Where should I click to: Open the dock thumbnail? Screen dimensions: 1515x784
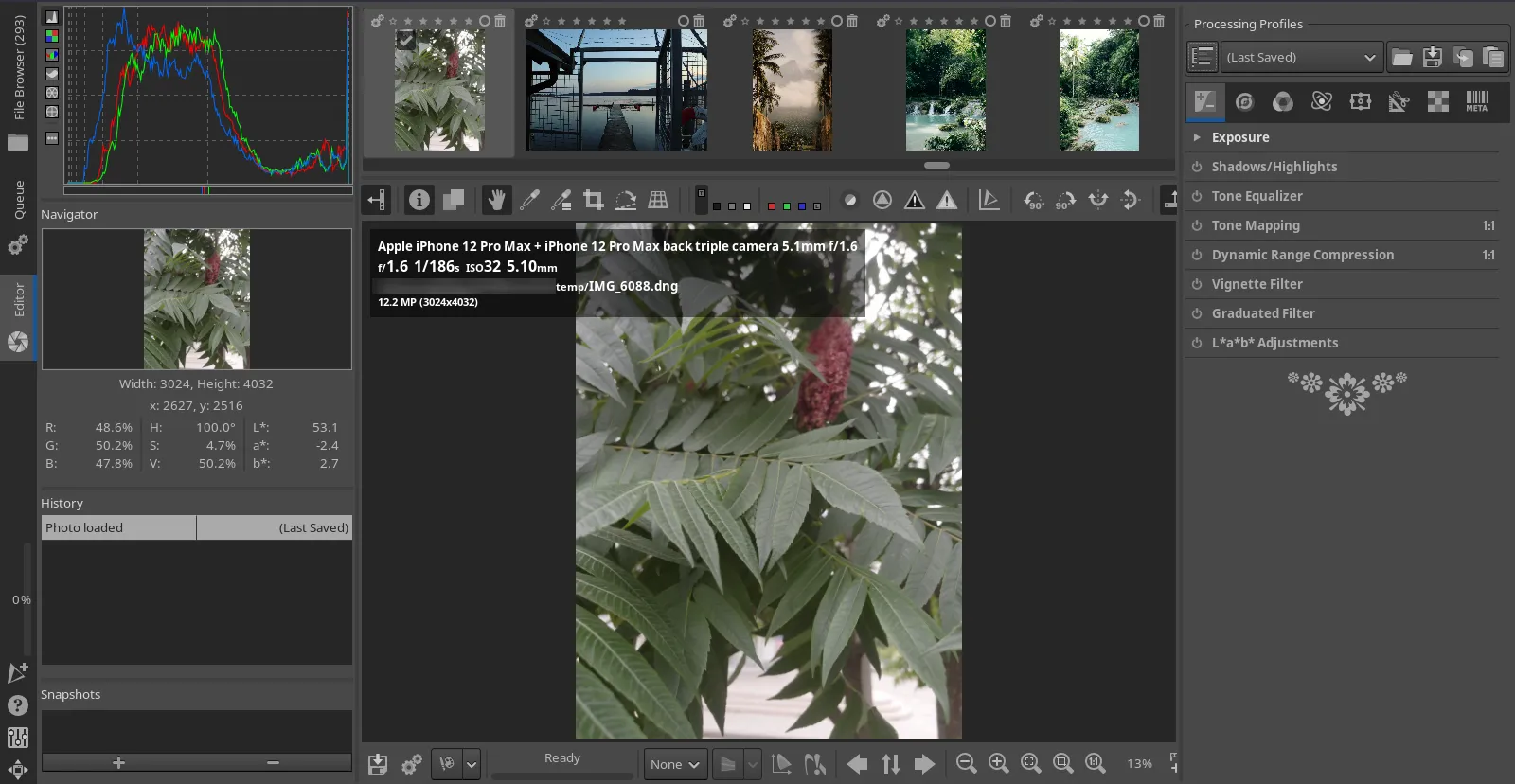pos(616,90)
